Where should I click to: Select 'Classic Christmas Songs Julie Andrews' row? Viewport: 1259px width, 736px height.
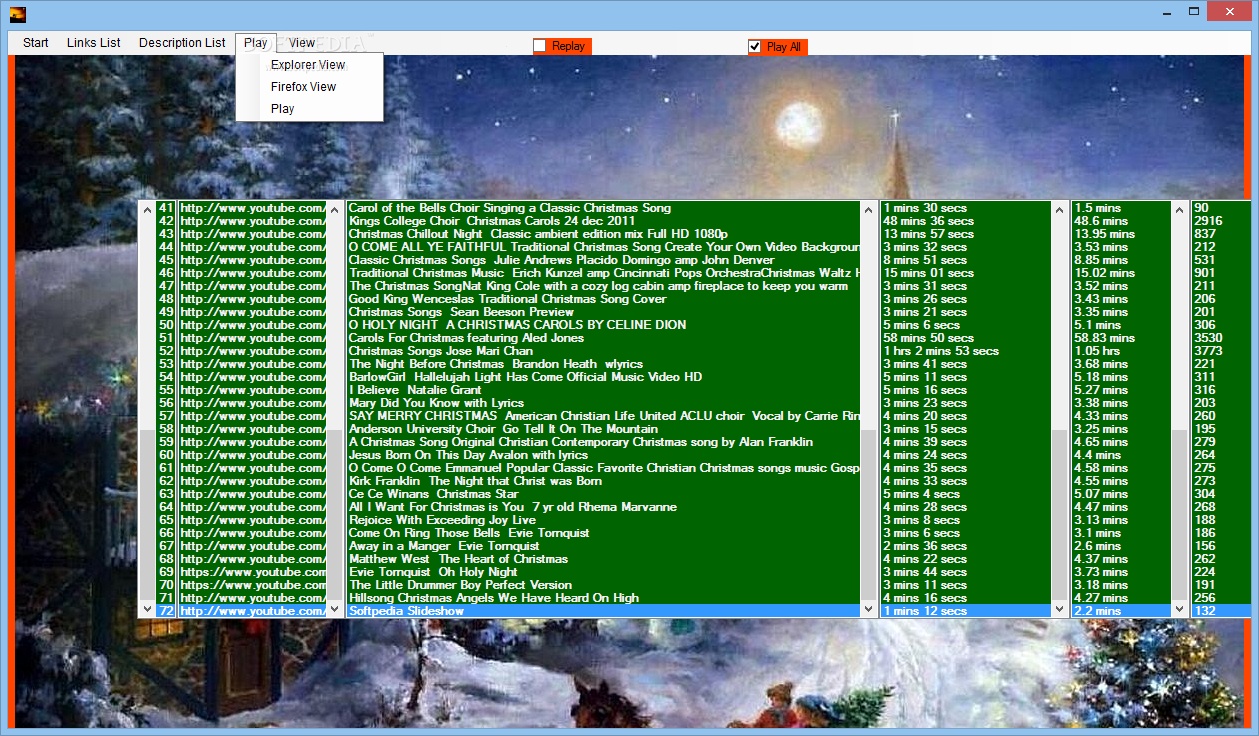click(603, 260)
